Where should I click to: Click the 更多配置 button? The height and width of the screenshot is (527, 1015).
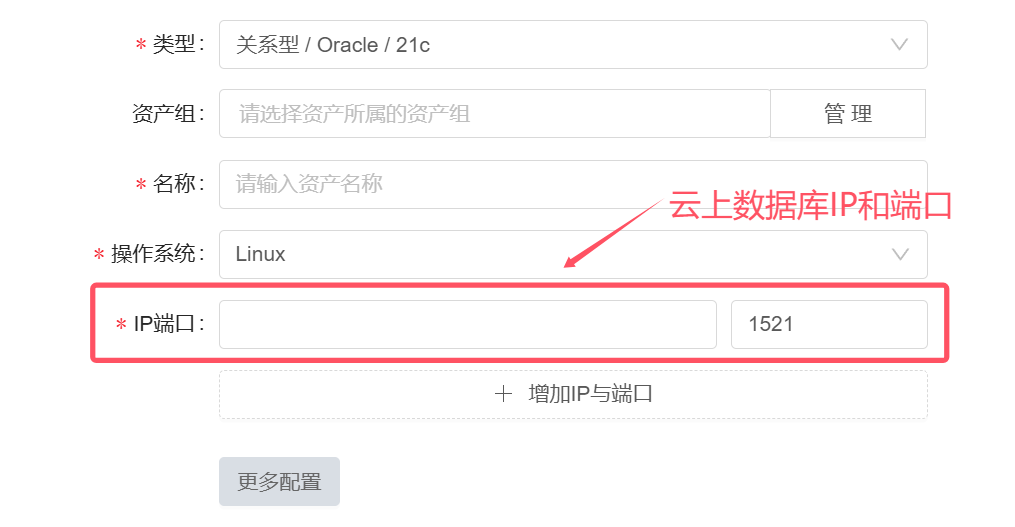tap(279, 482)
